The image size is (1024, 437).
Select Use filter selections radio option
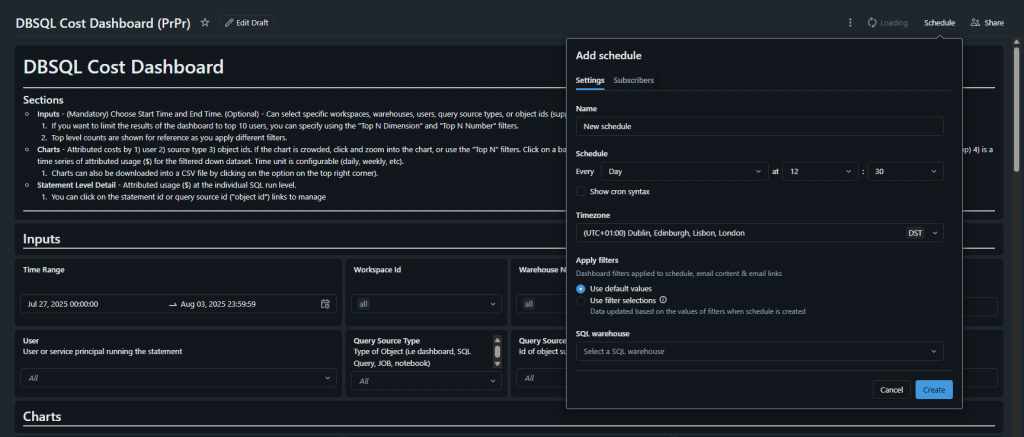(581, 300)
